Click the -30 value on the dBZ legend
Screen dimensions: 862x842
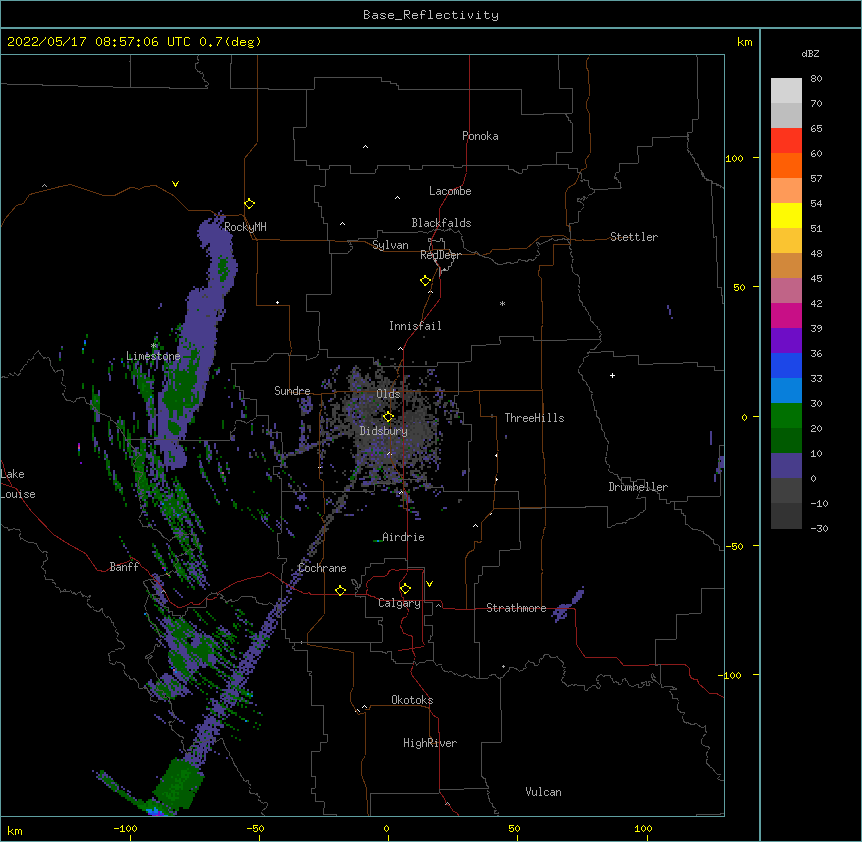coord(819,528)
